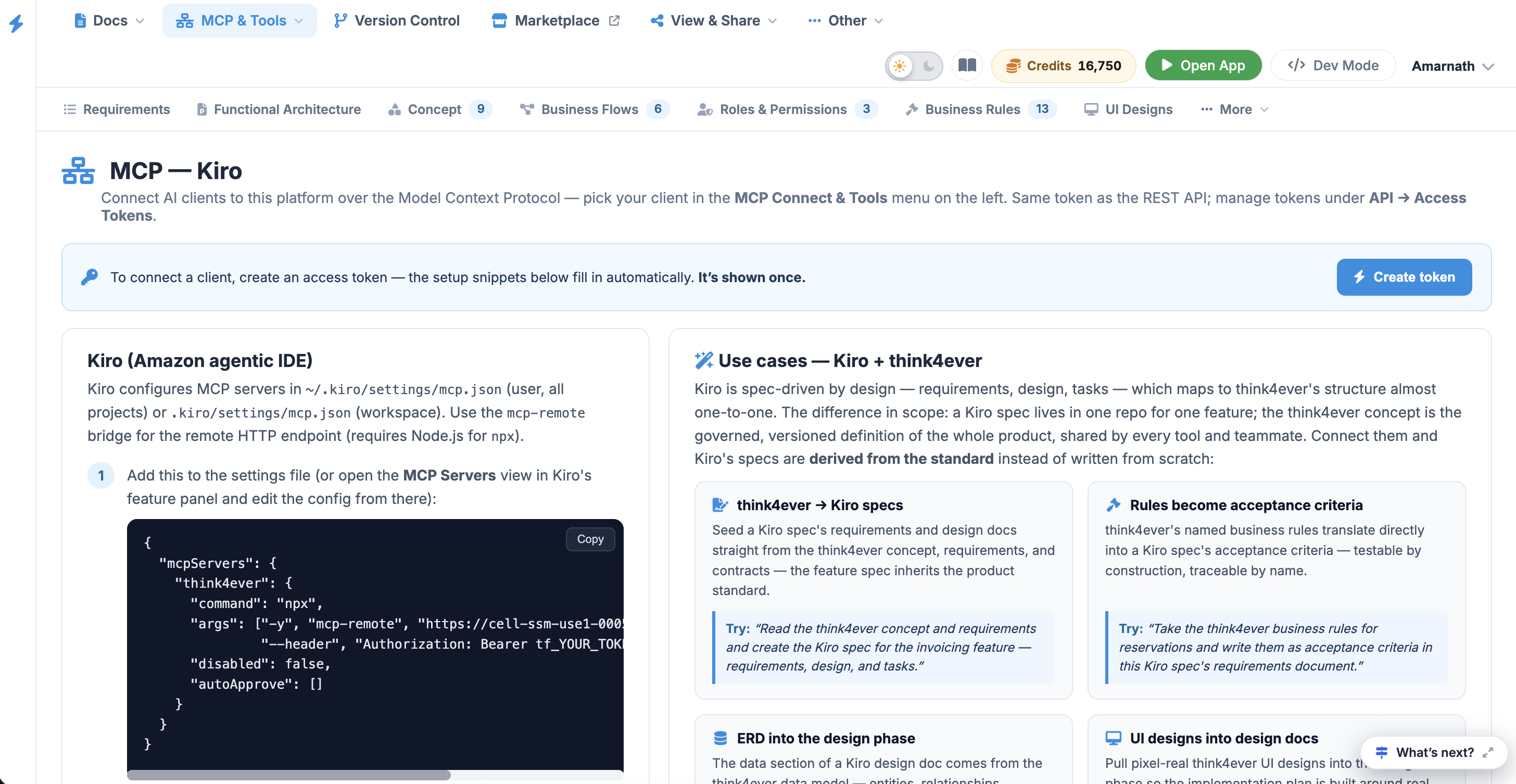Select Business Rules tab
The image size is (1516, 784).
[x=981, y=109]
